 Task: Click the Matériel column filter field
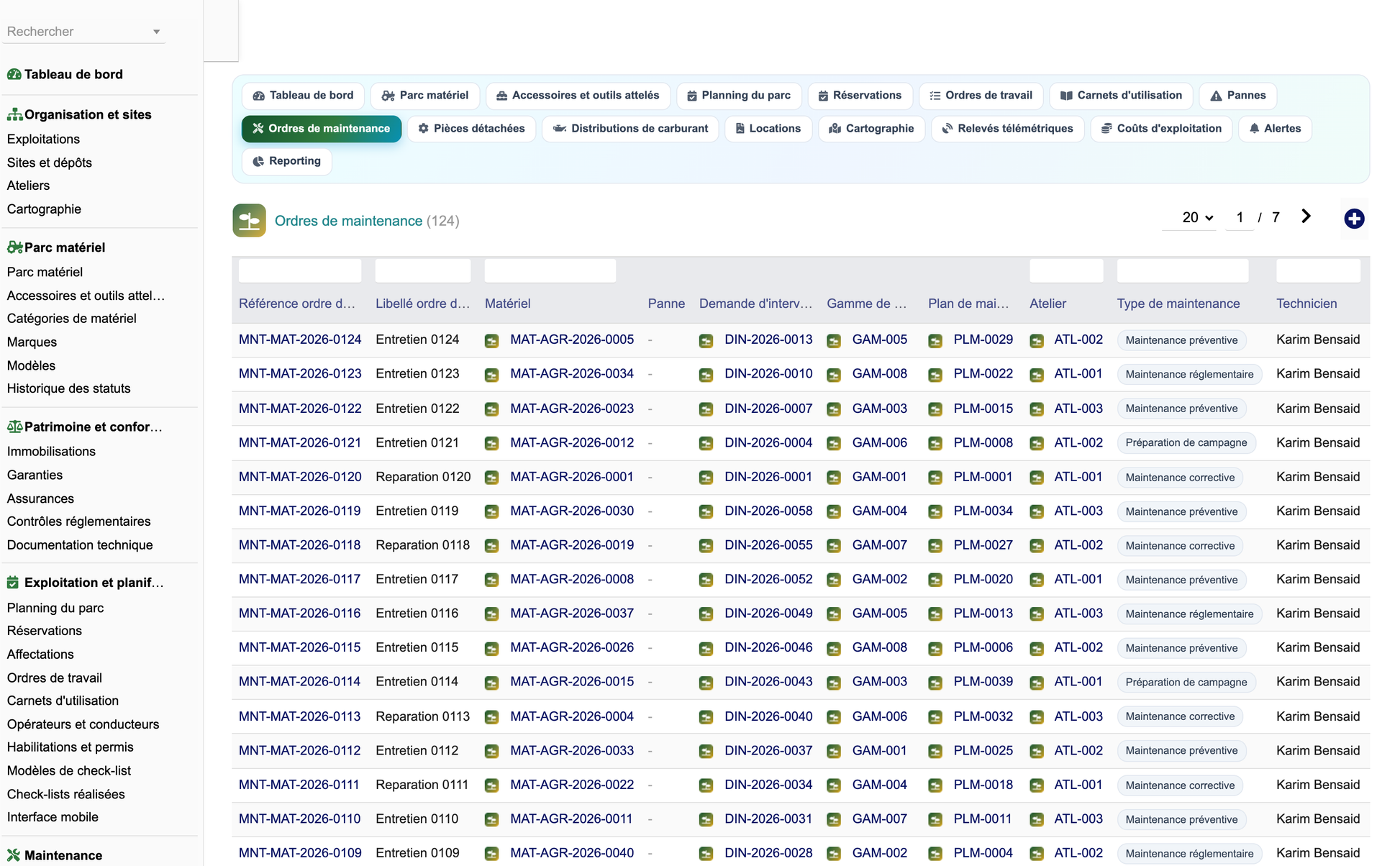(x=550, y=270)
